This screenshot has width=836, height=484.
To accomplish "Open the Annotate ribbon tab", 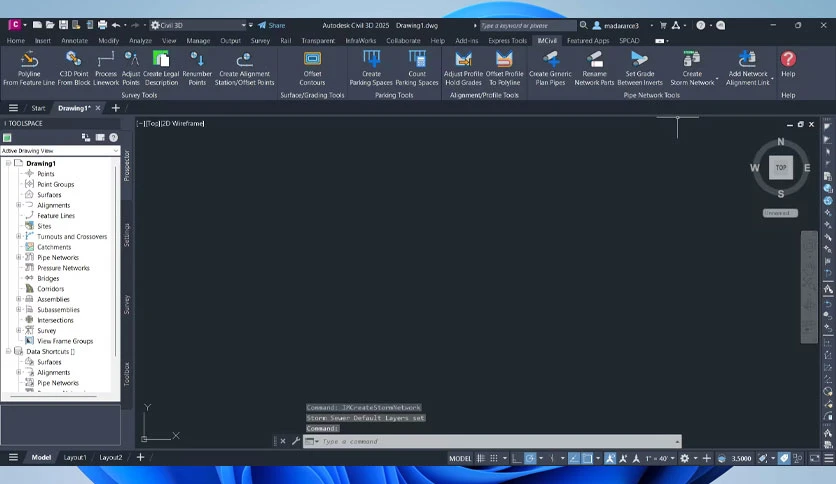I will point(74,41).
